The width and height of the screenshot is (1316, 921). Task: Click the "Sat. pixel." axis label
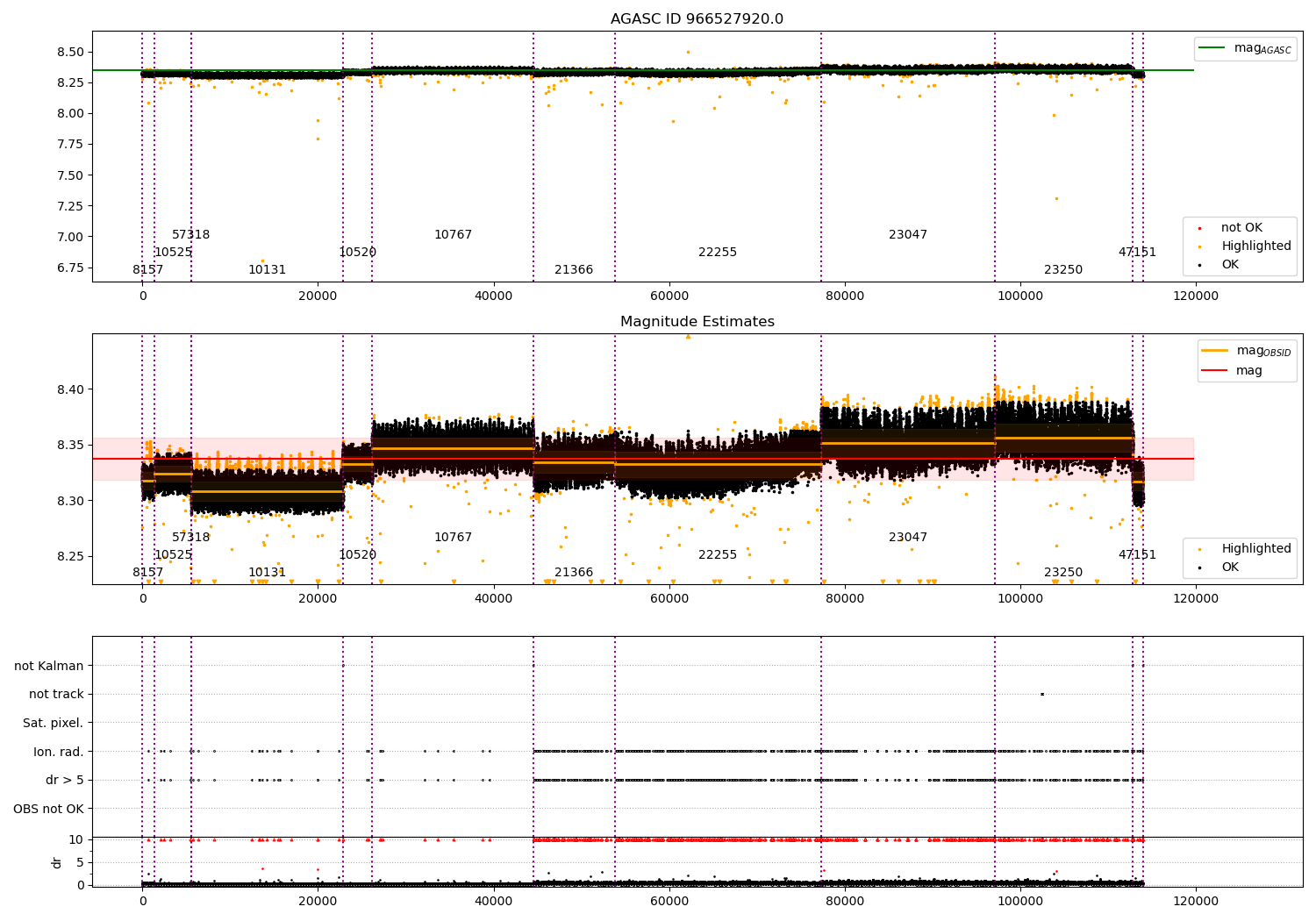coord(54,723)
